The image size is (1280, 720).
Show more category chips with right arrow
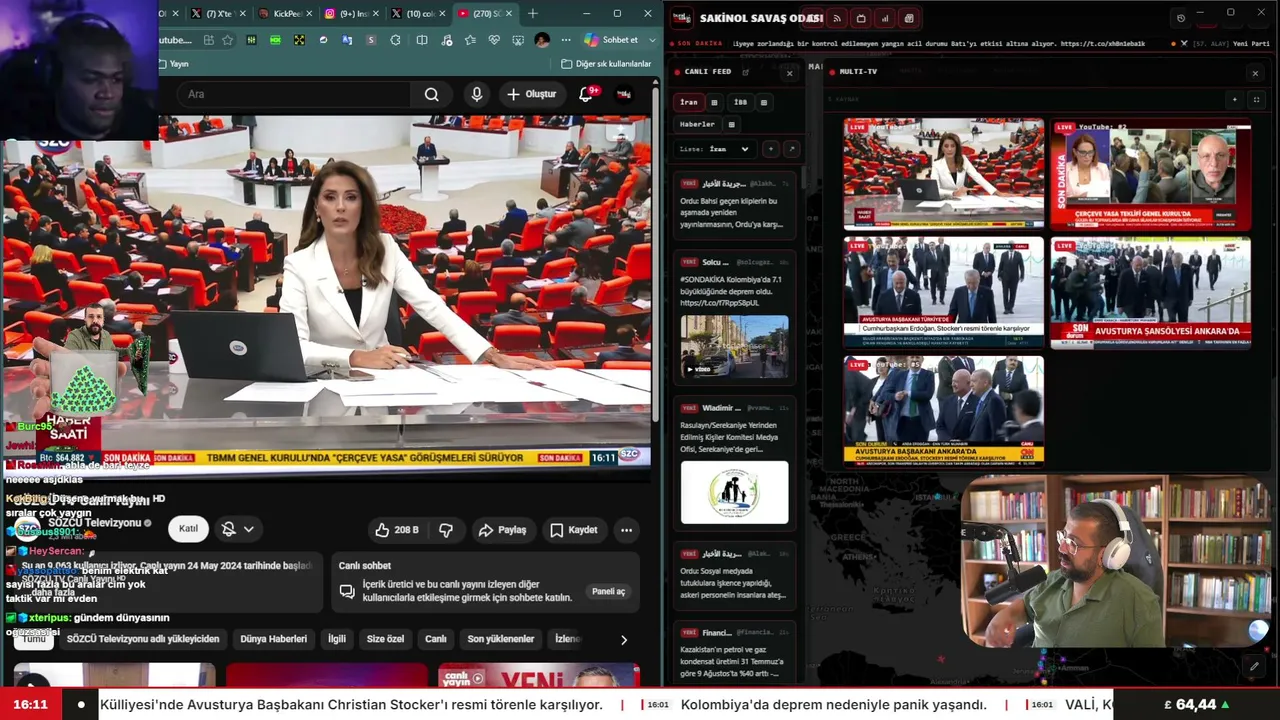point(624,639)
